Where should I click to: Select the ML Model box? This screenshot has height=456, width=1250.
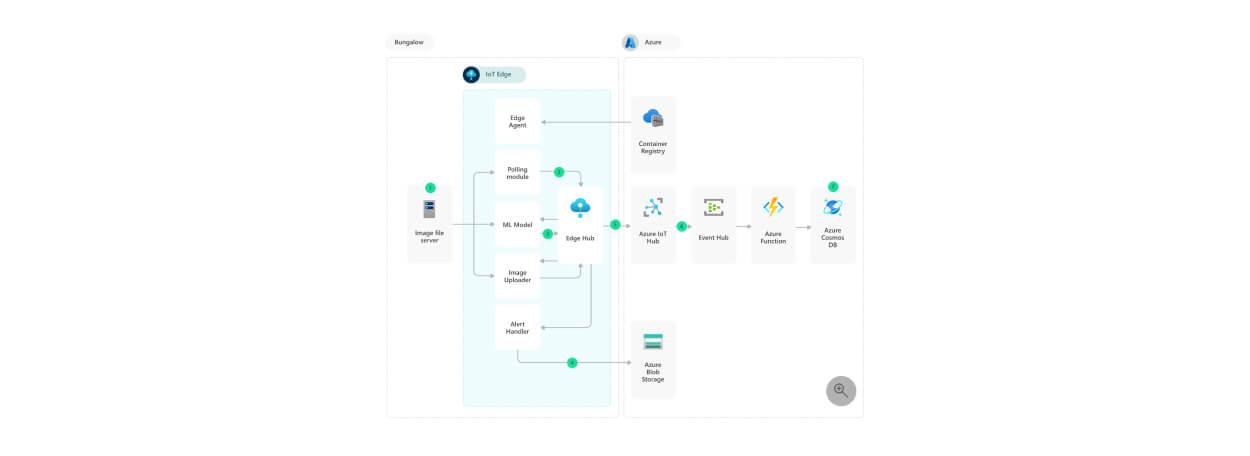(x=518, y=225)
